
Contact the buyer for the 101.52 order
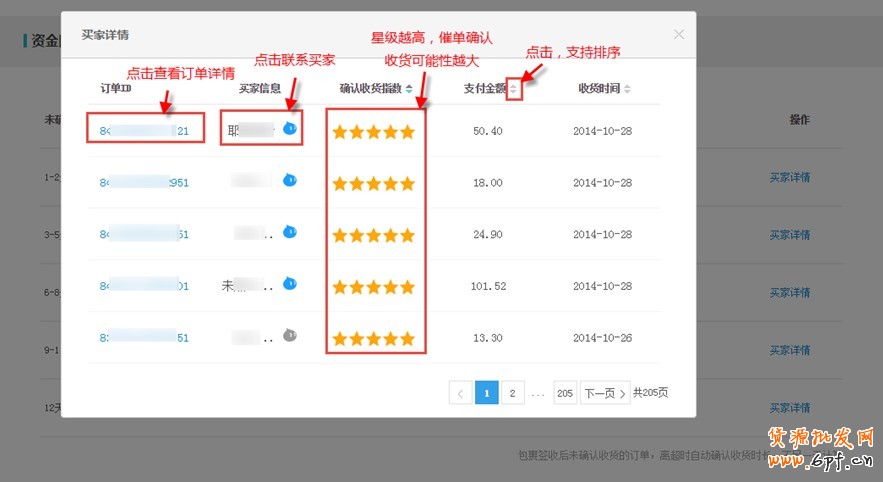click(289, 283)
